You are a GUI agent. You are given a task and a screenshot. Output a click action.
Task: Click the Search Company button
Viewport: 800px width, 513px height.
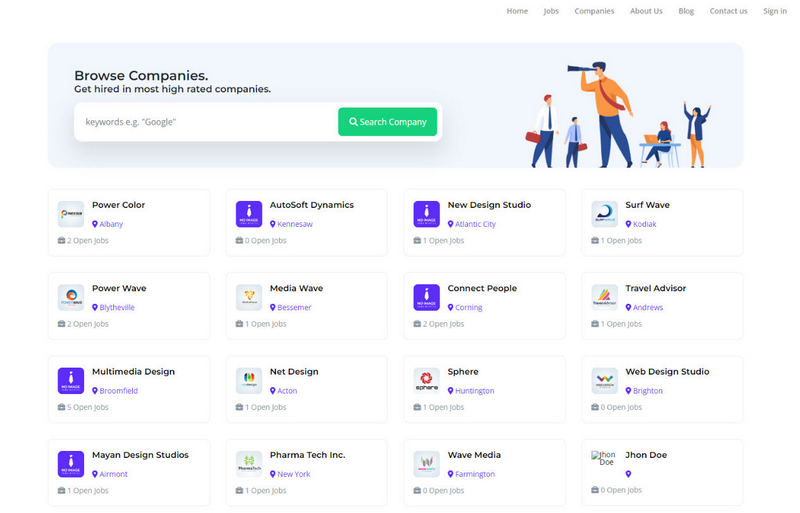point(387,121)
